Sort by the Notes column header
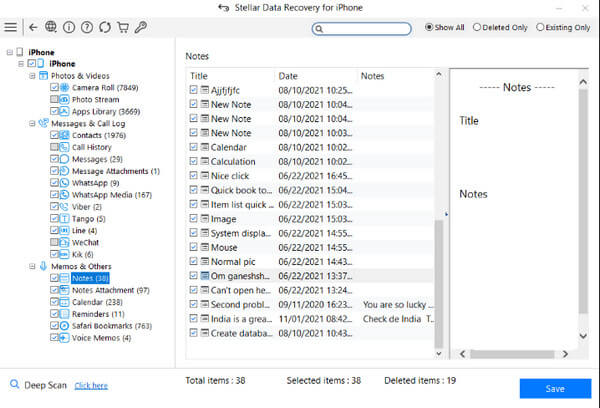The height and width of the screenshot is (408, 600). [x=396, y=76]
